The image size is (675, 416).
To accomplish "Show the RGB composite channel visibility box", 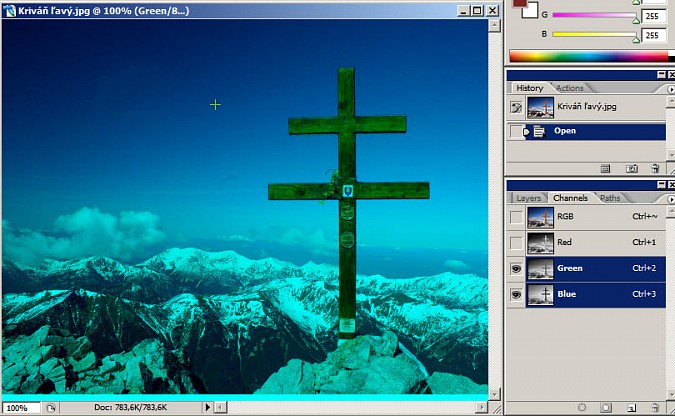I will click(x=516, y=217).
